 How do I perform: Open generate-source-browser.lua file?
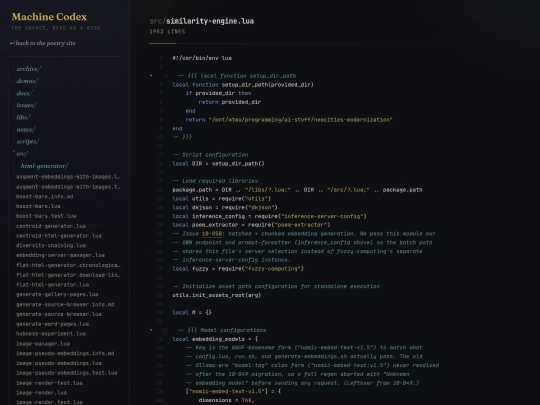click(x=59, y=314)
